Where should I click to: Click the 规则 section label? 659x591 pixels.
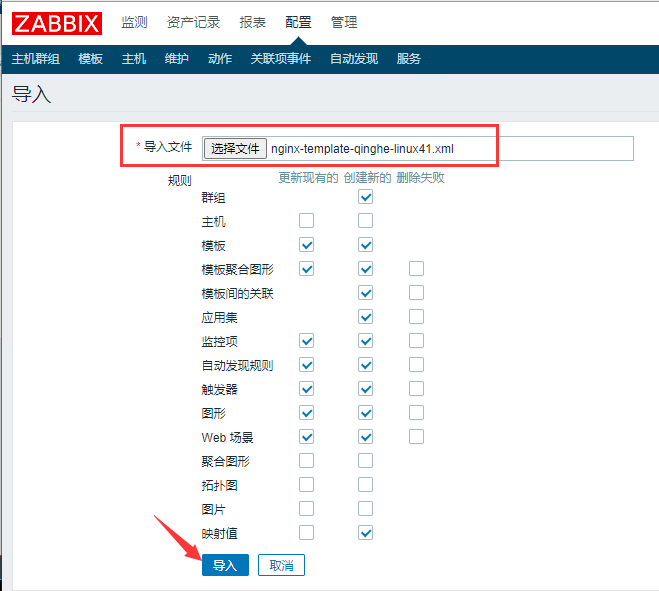(x=180, y=181)
